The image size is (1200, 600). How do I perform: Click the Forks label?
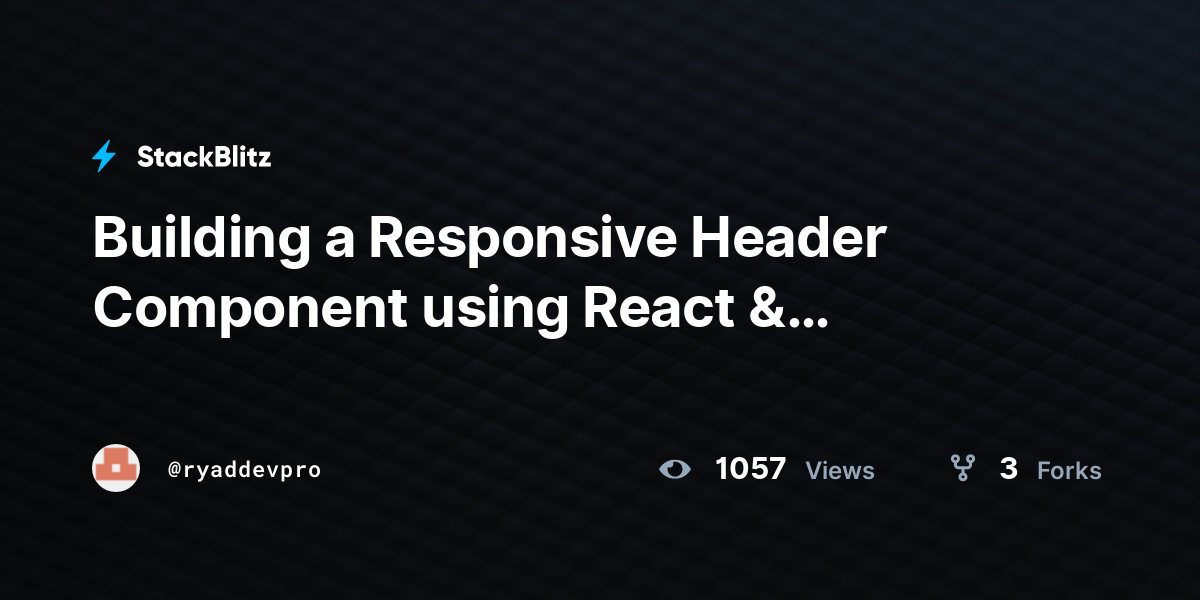[x=1069, y=470]
